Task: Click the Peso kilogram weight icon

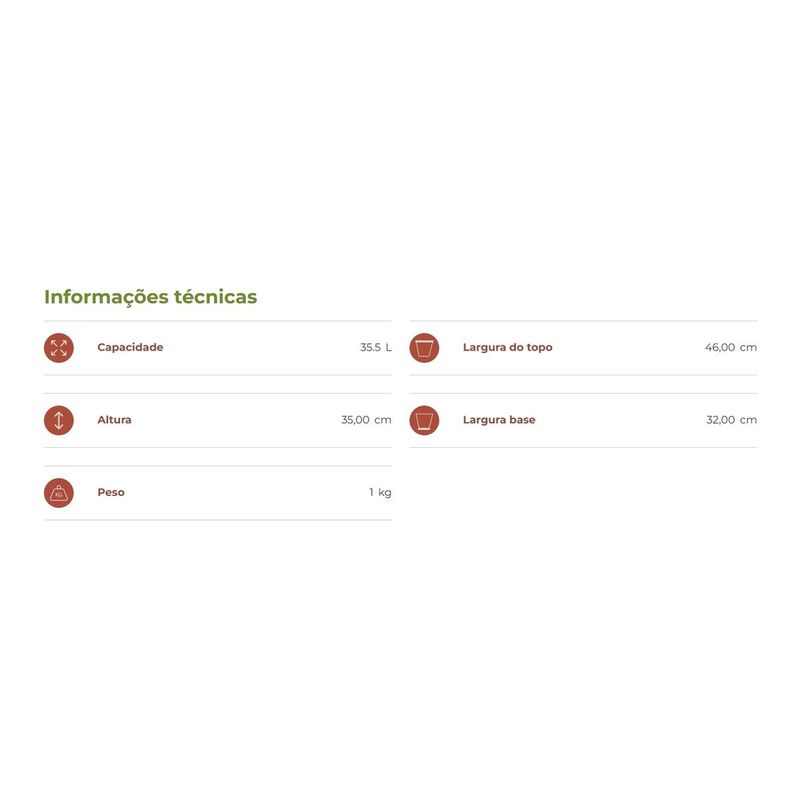Action: click(x=59, y=493)
